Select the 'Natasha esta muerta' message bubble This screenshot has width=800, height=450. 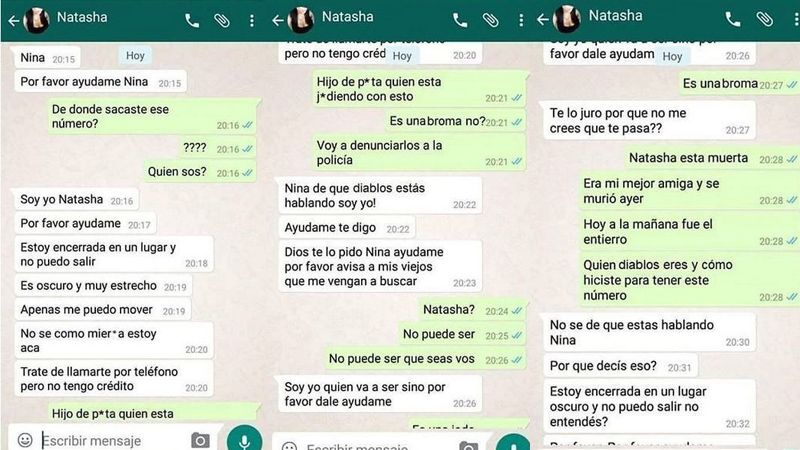point(710,158)
